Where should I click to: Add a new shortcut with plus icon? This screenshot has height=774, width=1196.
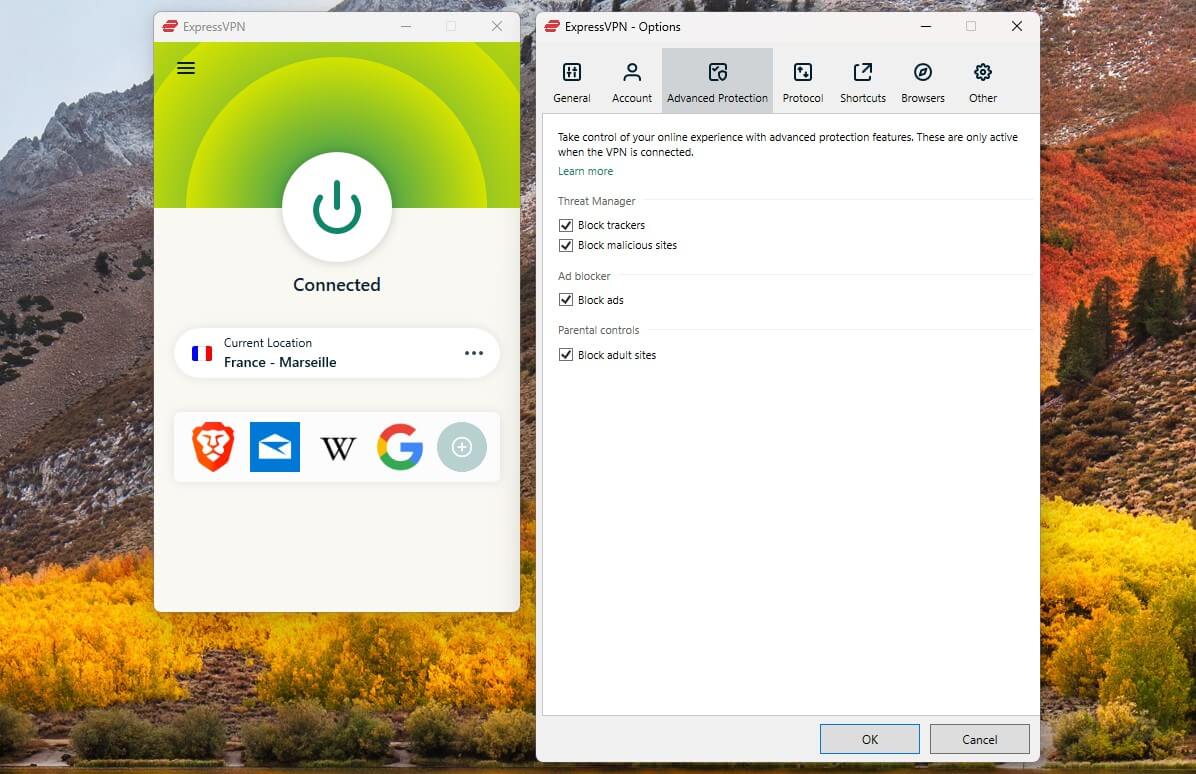[x=461, y=447]
